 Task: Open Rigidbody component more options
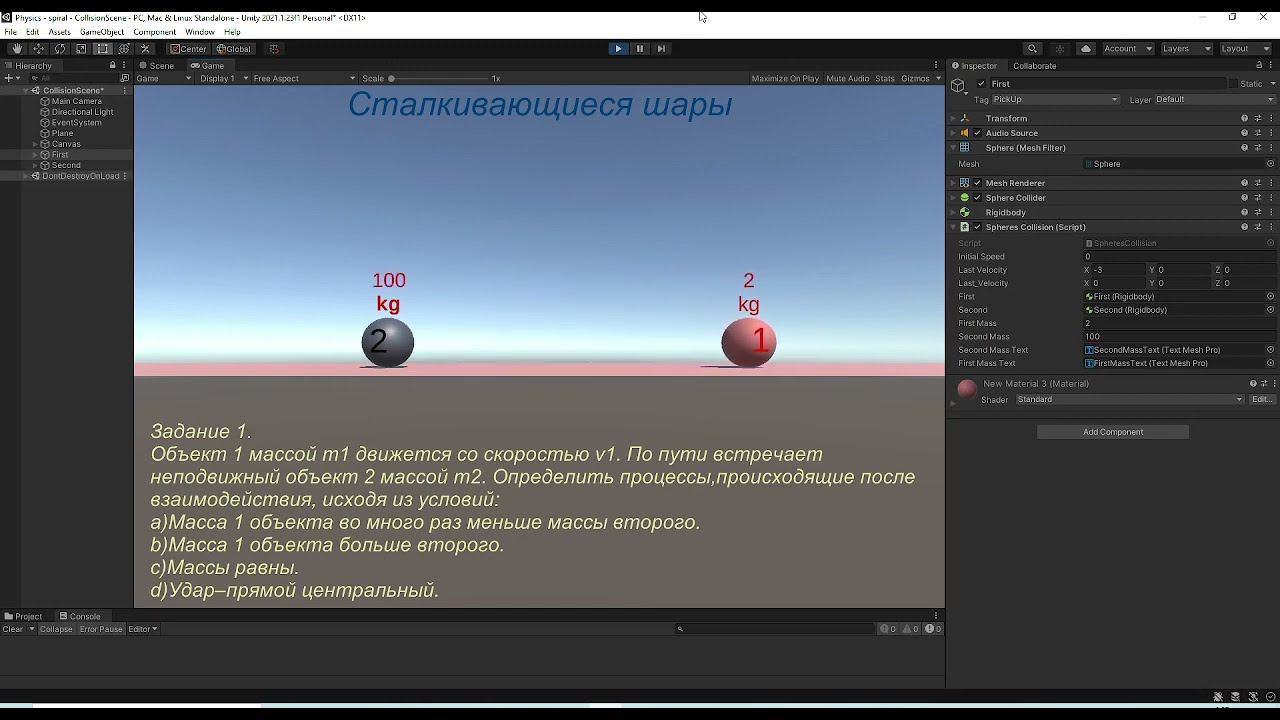click(1271, 212)
